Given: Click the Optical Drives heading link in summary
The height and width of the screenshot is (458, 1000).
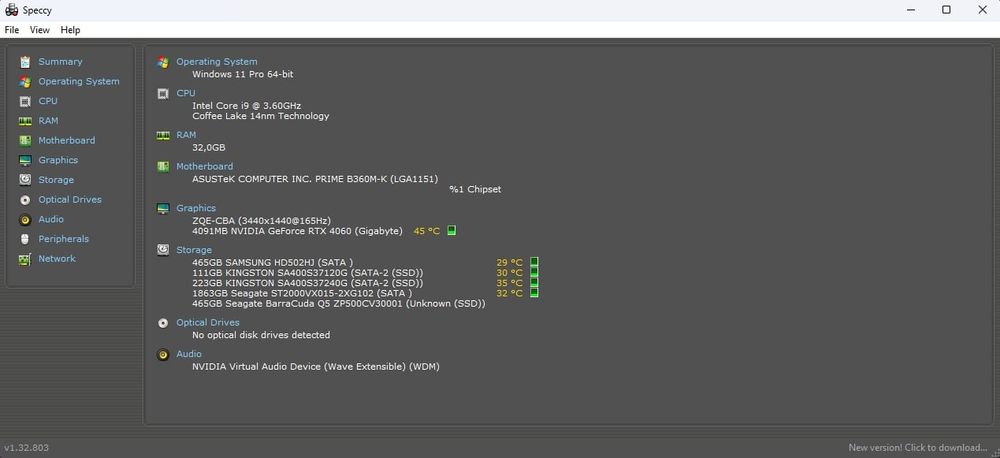Looking at the screenshot, I should 208,323.
